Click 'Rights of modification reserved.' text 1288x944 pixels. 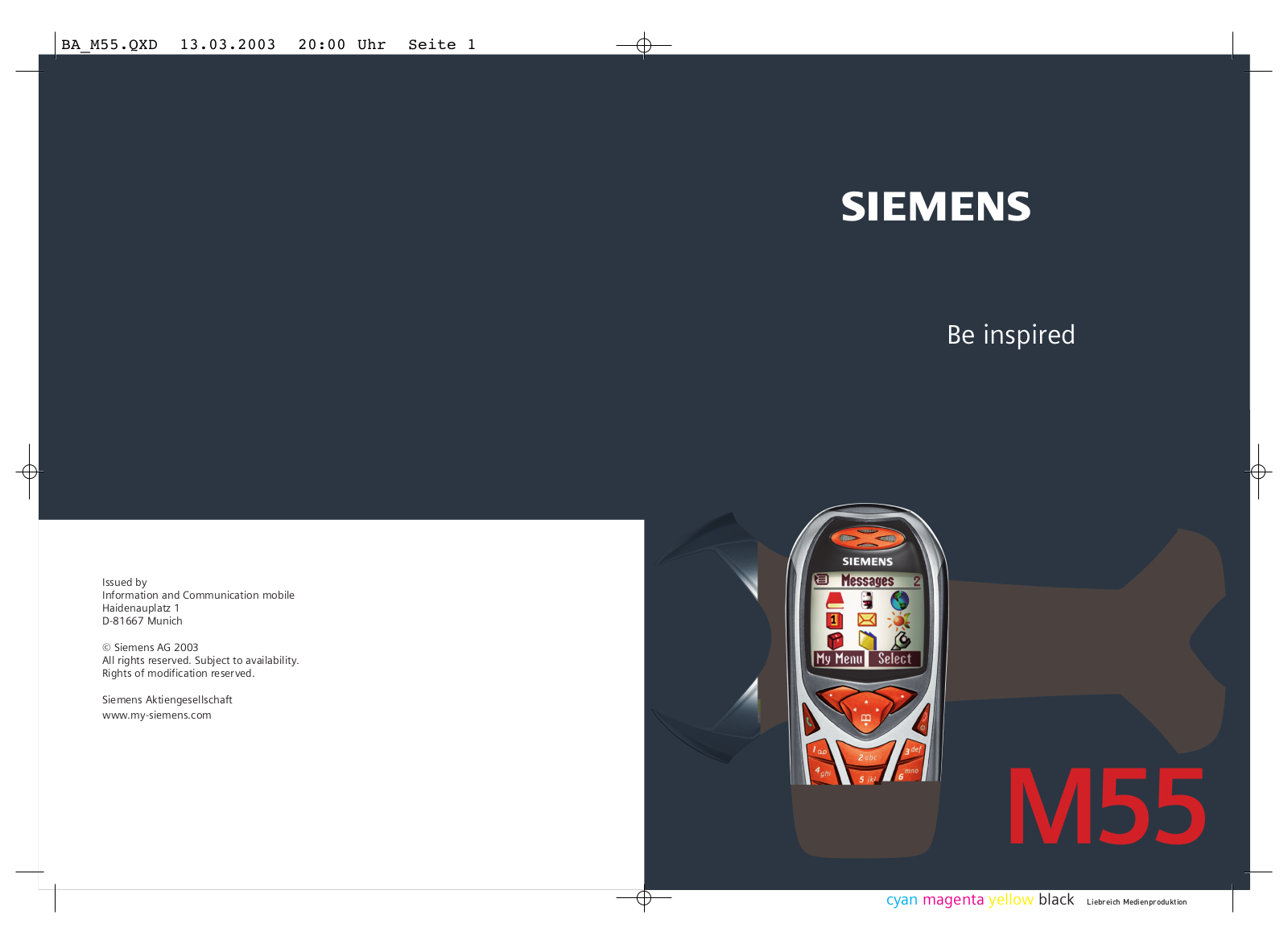point(178,673)
